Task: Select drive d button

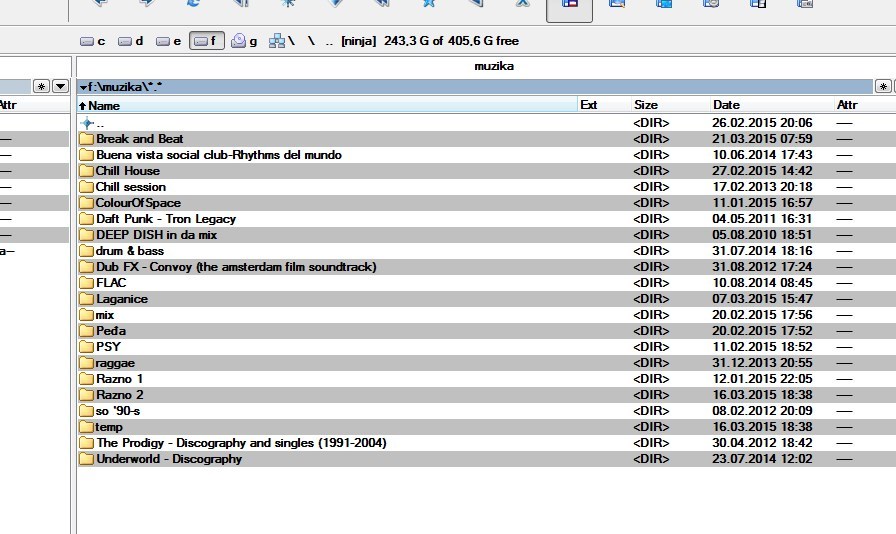Action: pos(130,41)
